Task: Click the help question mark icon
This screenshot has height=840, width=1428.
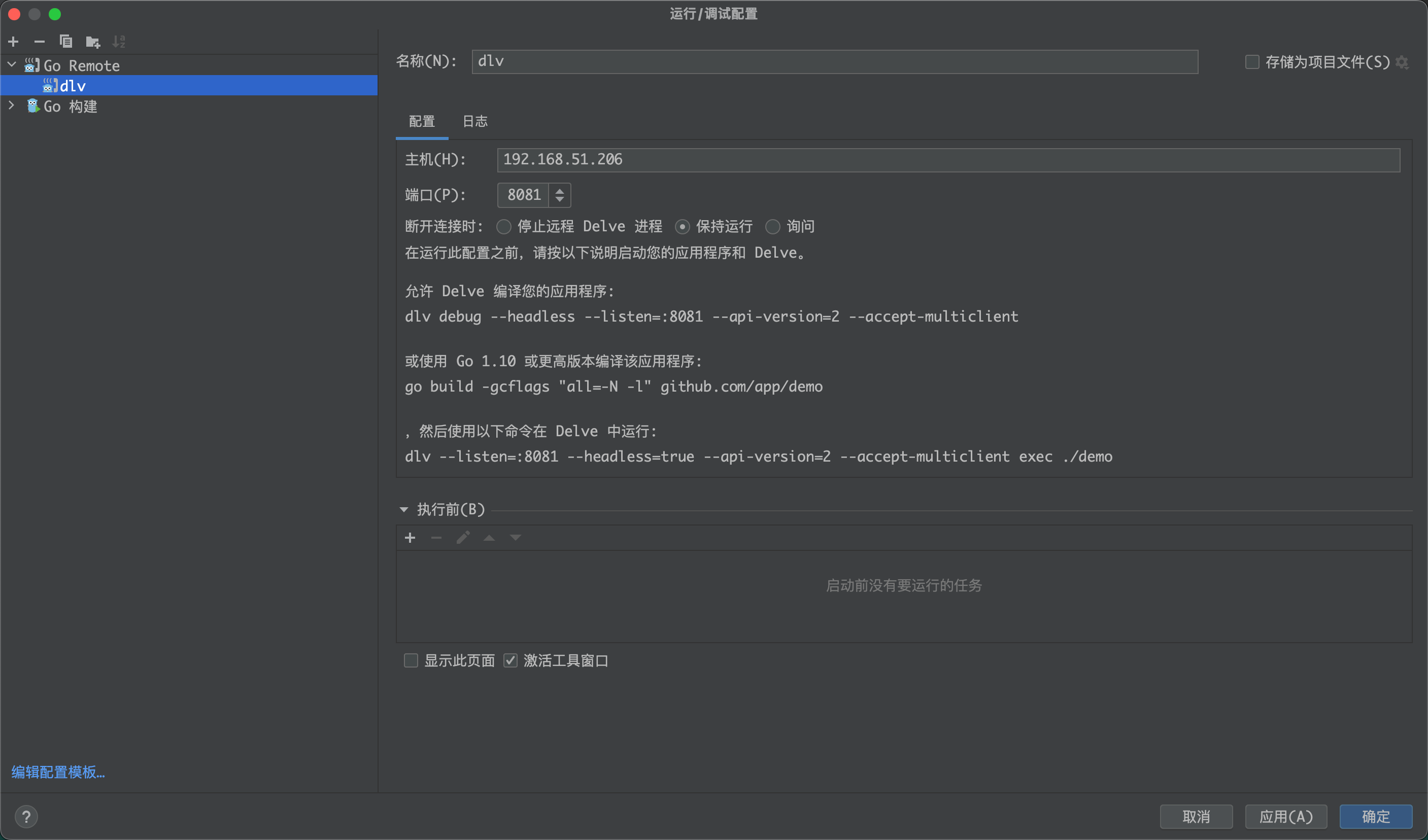Action: (x=26, y=816)
